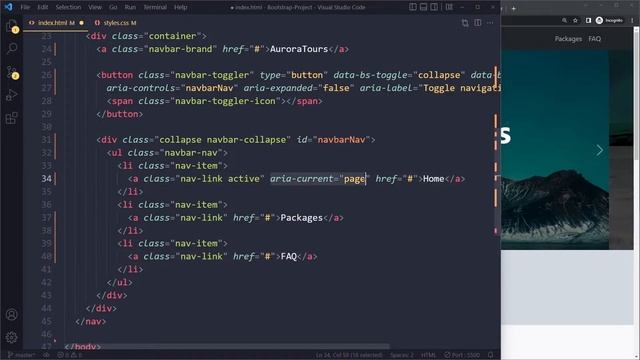Open the Go menu

click(x=113, y=7)
